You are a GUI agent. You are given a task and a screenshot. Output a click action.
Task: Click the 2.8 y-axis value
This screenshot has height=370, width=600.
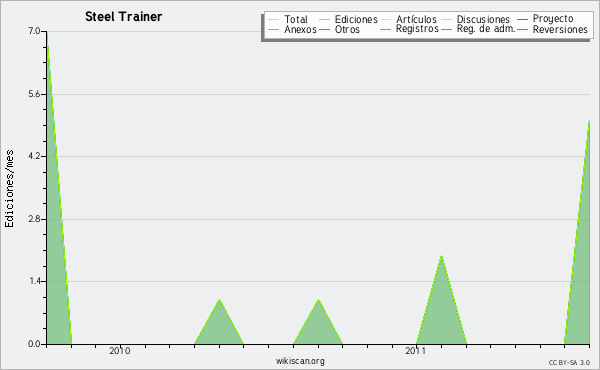34,219
